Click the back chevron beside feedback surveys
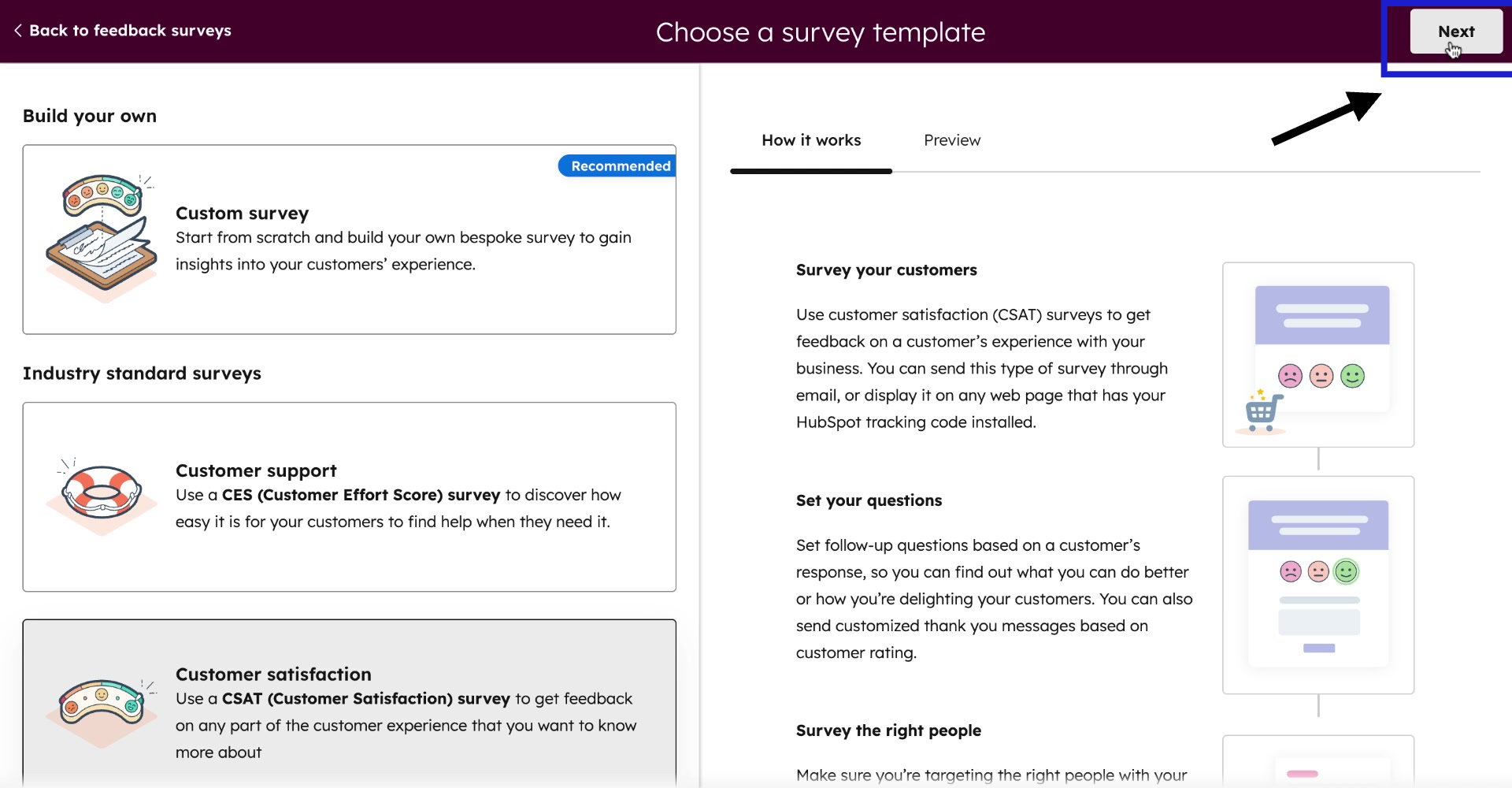 [x=17, y=31]
